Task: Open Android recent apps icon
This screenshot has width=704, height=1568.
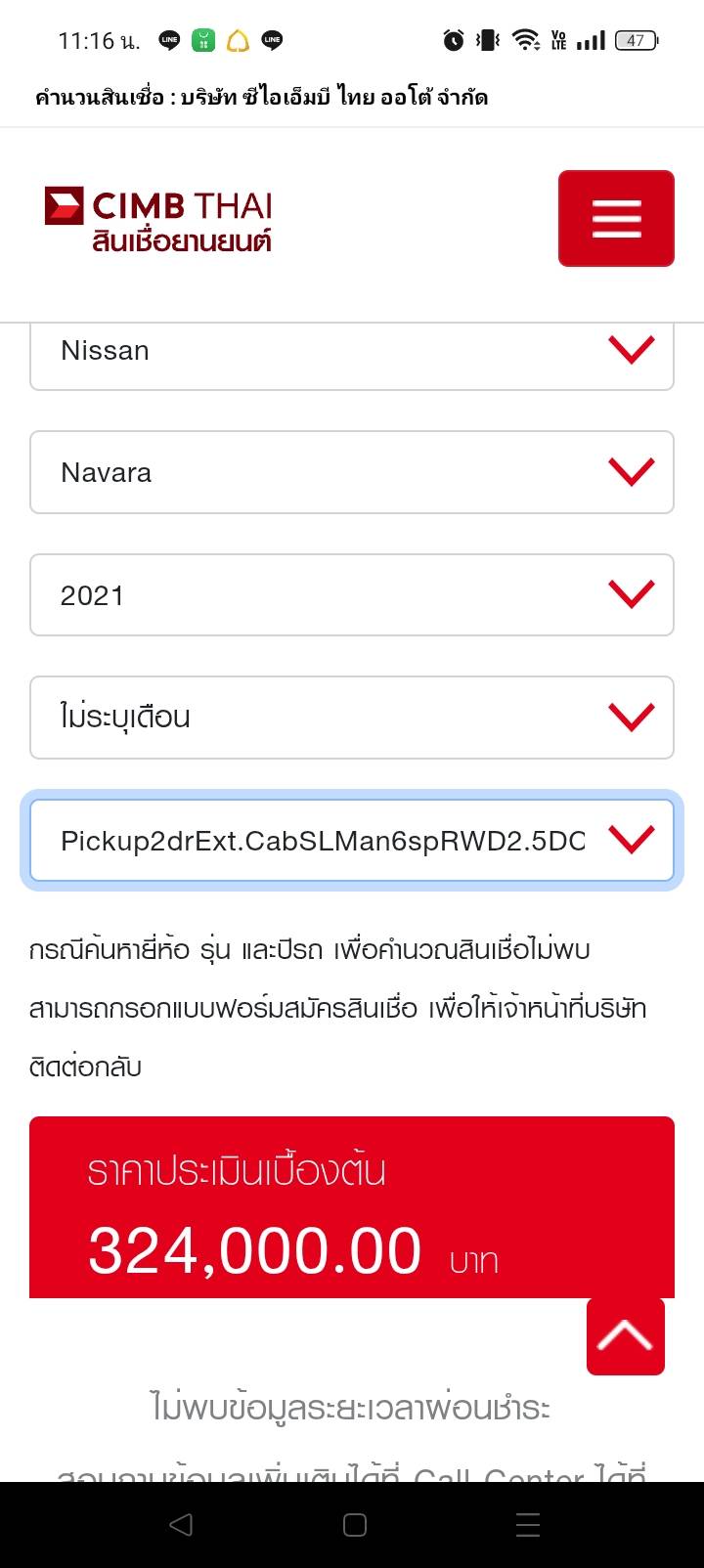Action: pyautogui.click(x=527, y=1525)
